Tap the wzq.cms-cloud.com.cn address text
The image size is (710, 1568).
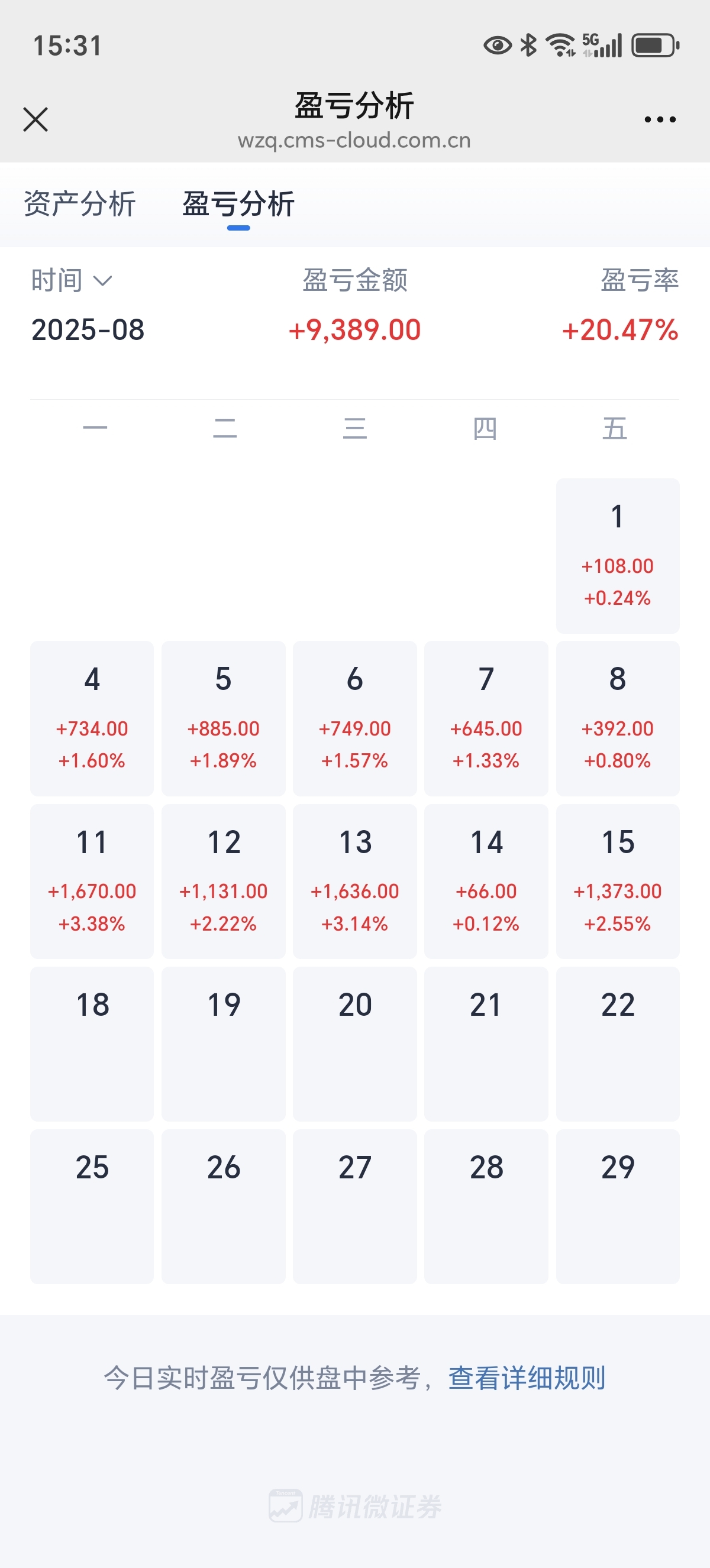(x=354, y=141)
